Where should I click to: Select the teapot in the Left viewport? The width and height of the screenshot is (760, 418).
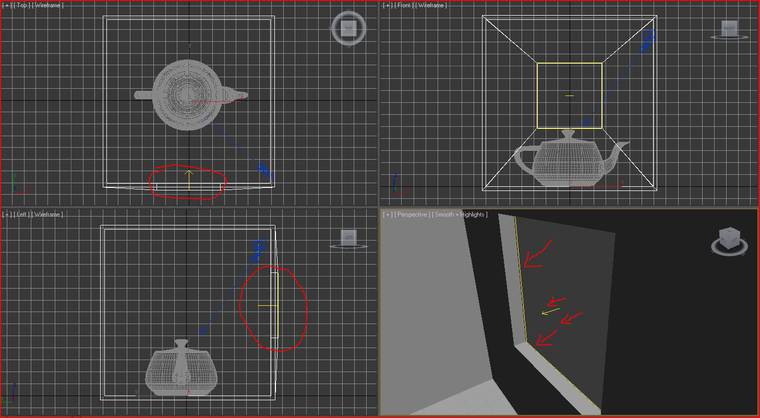(181, 368)
